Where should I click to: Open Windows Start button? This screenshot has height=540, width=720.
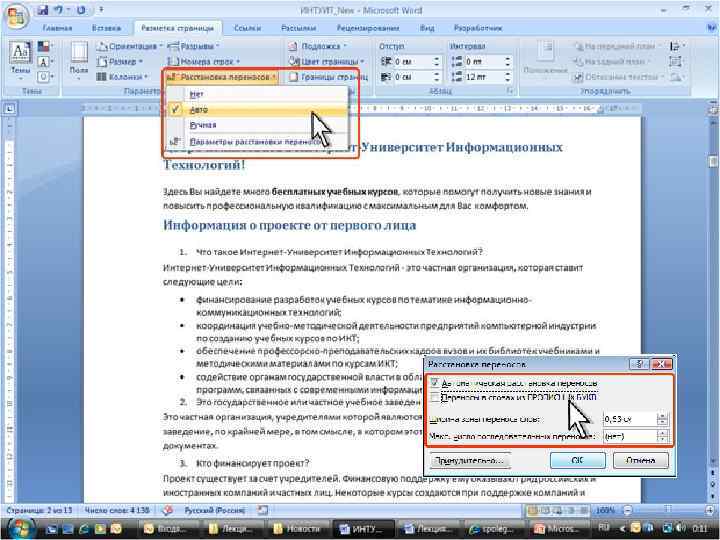click(19, 529)
